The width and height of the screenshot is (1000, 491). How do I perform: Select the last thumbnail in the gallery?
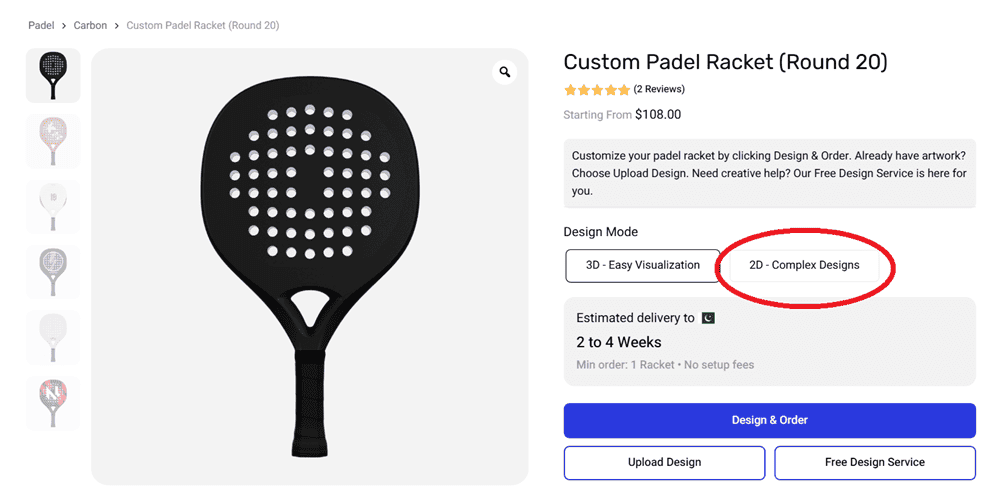[53, 403]
